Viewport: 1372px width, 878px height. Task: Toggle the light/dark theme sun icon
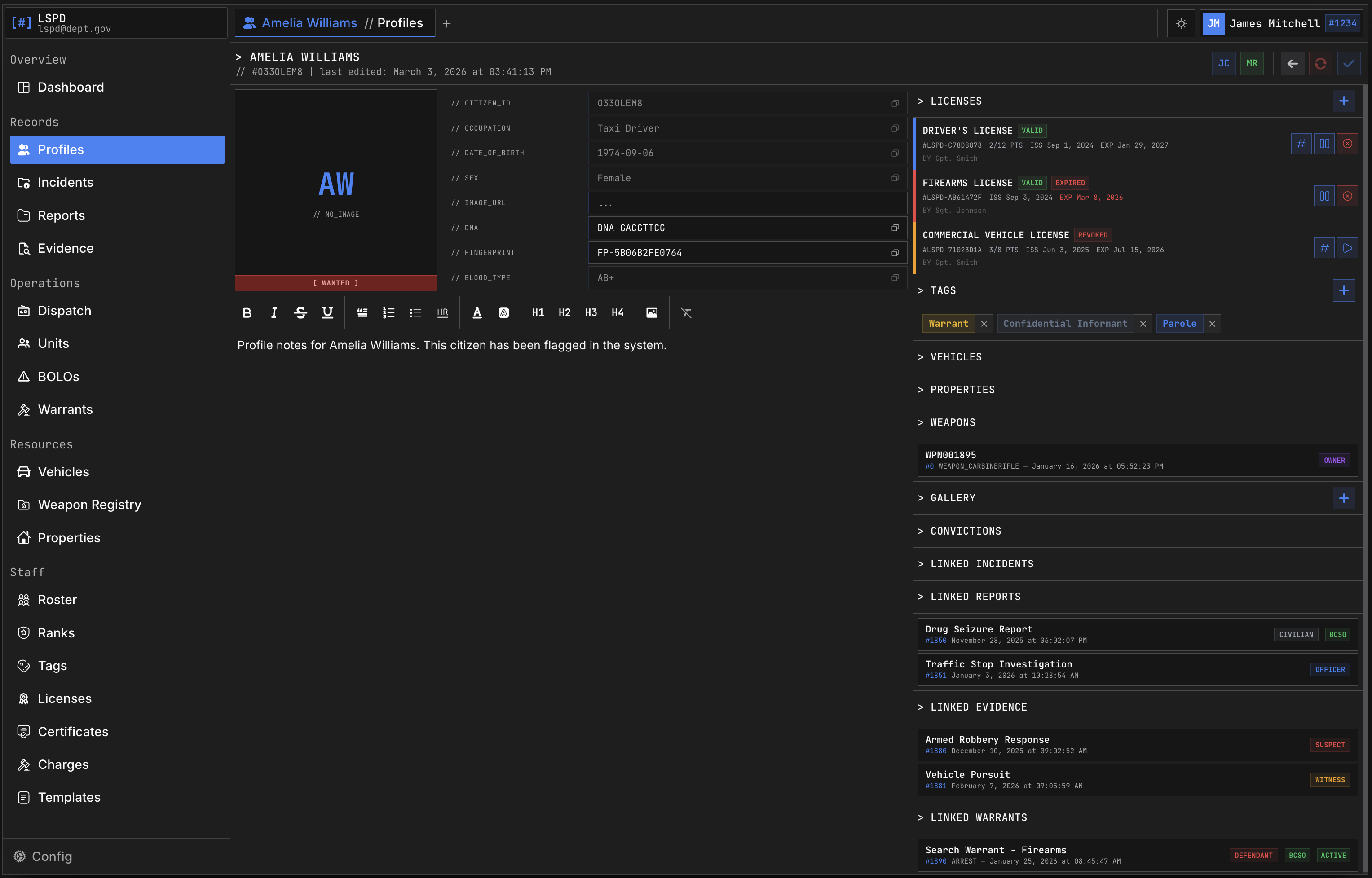pos(1181,23)
